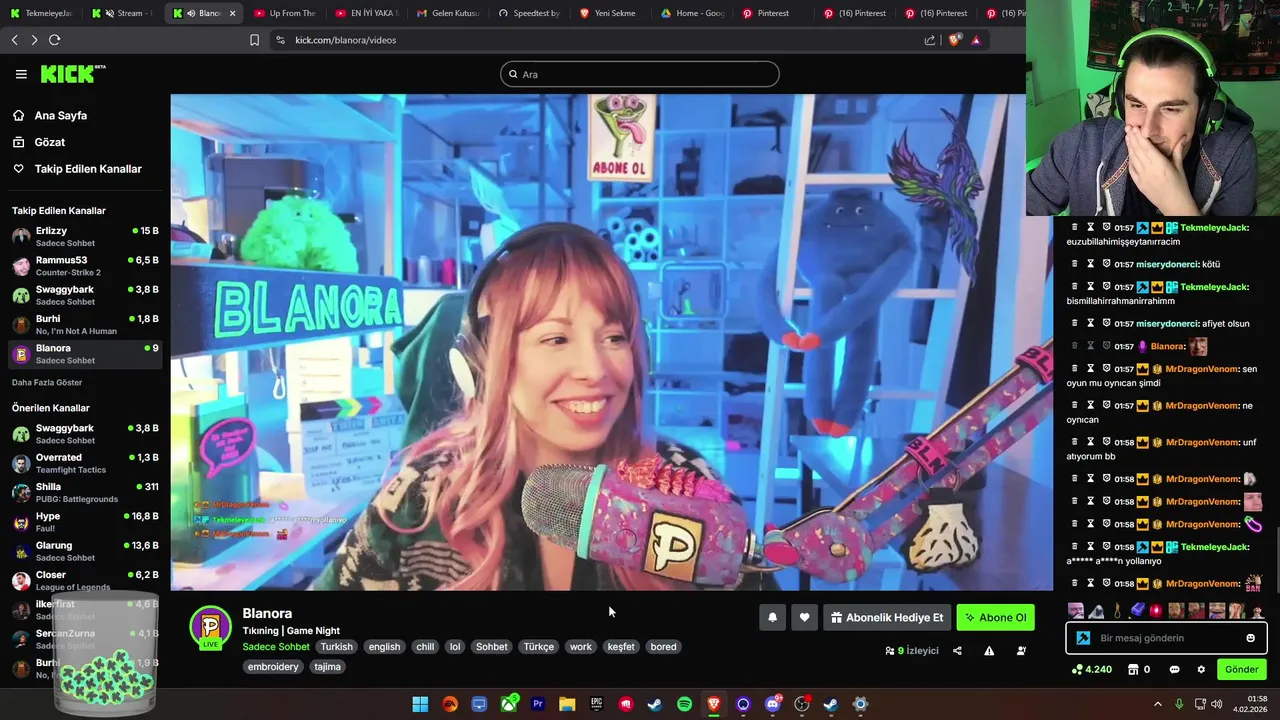Switch to the Gelen Kutusu tab
This screenshot has width=1280, height=720.
pos(447,13)
